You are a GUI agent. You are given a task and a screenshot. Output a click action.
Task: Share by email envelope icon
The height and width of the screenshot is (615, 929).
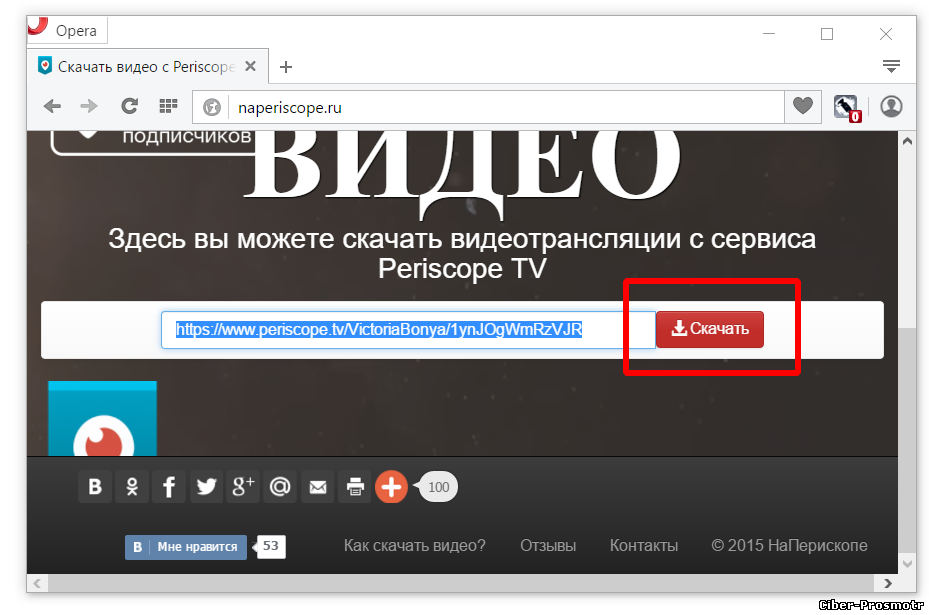coord(318,487)
